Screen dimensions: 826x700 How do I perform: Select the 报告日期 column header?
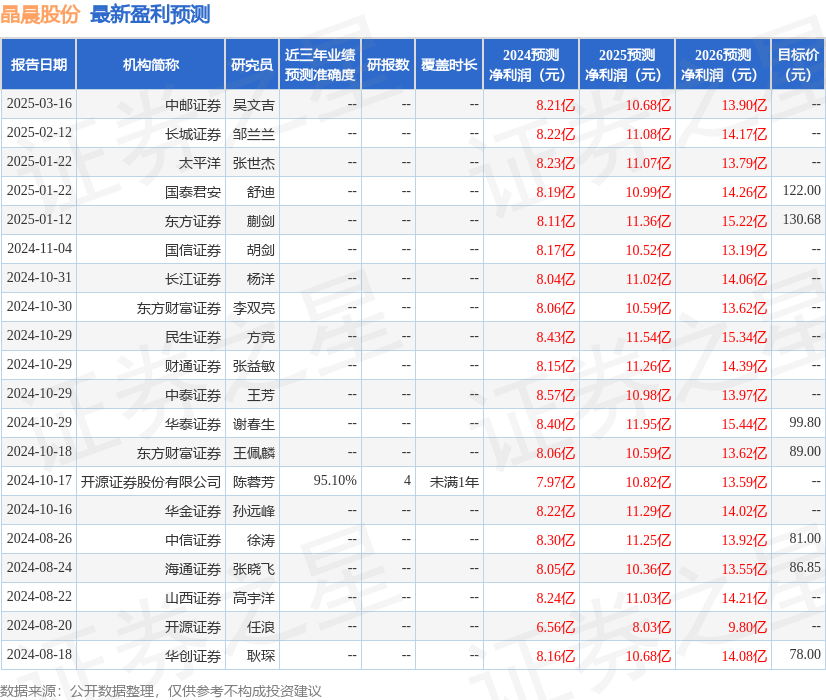tap(39, 62)
